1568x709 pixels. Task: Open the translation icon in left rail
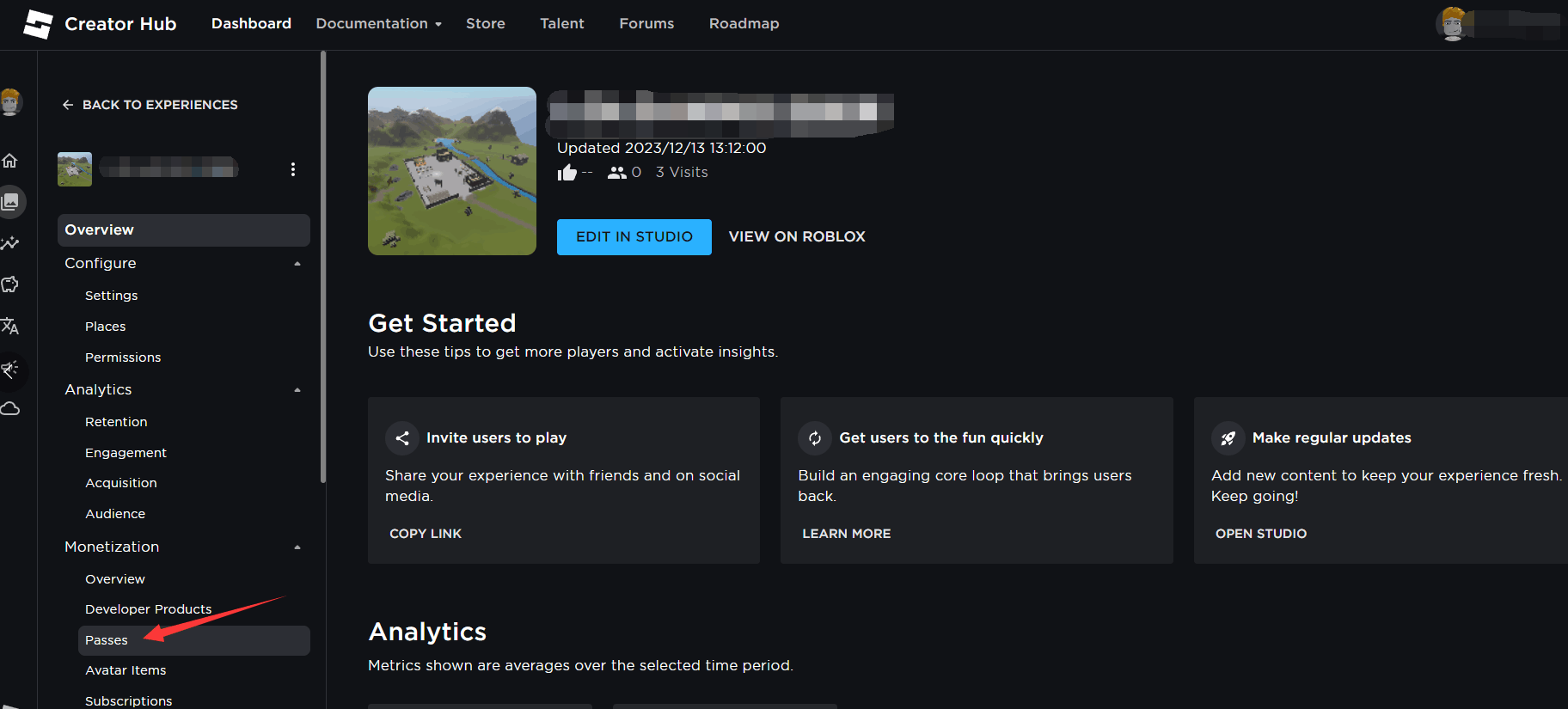point(10,326)
